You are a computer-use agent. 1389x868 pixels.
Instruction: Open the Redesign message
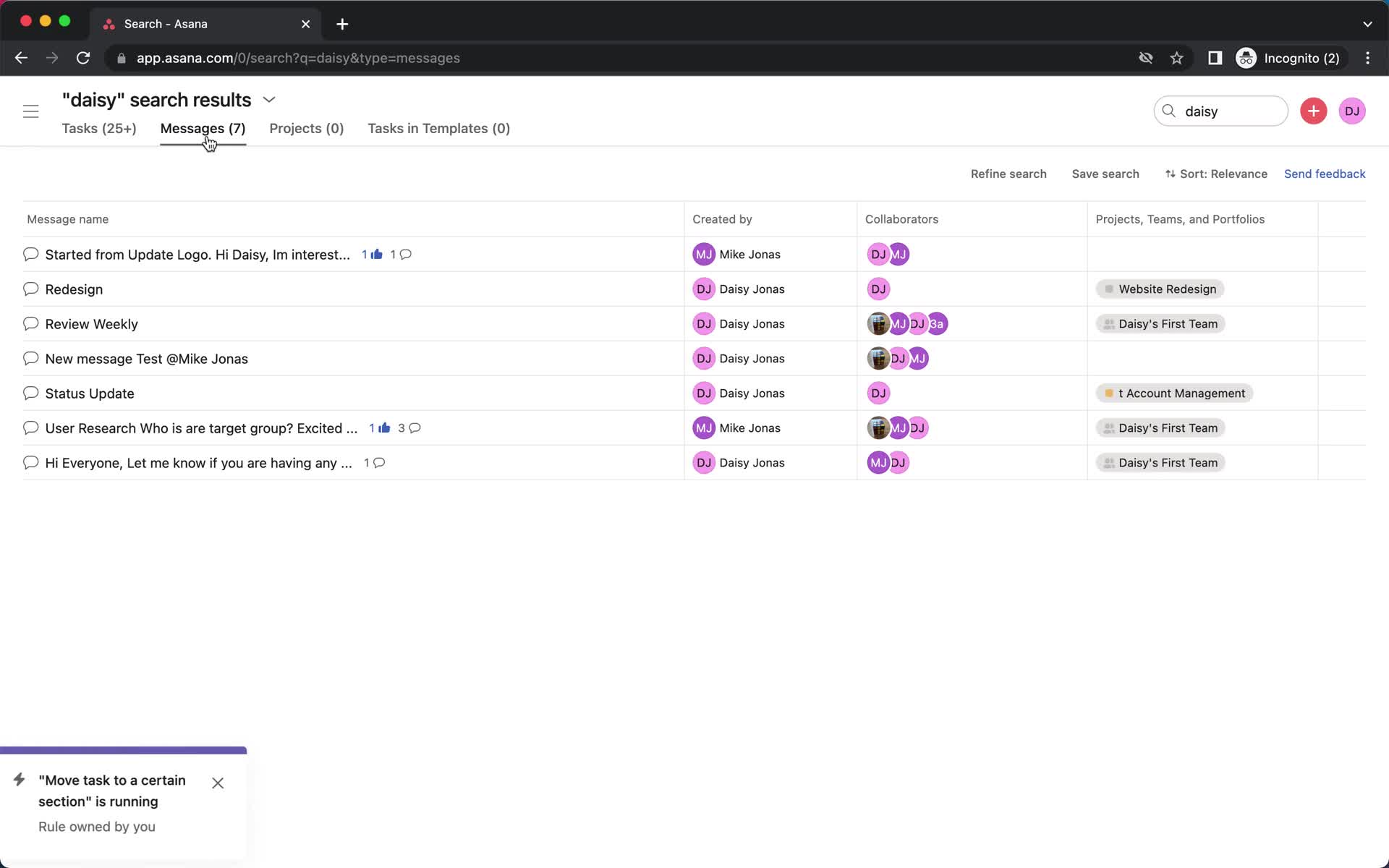[74, 289]
